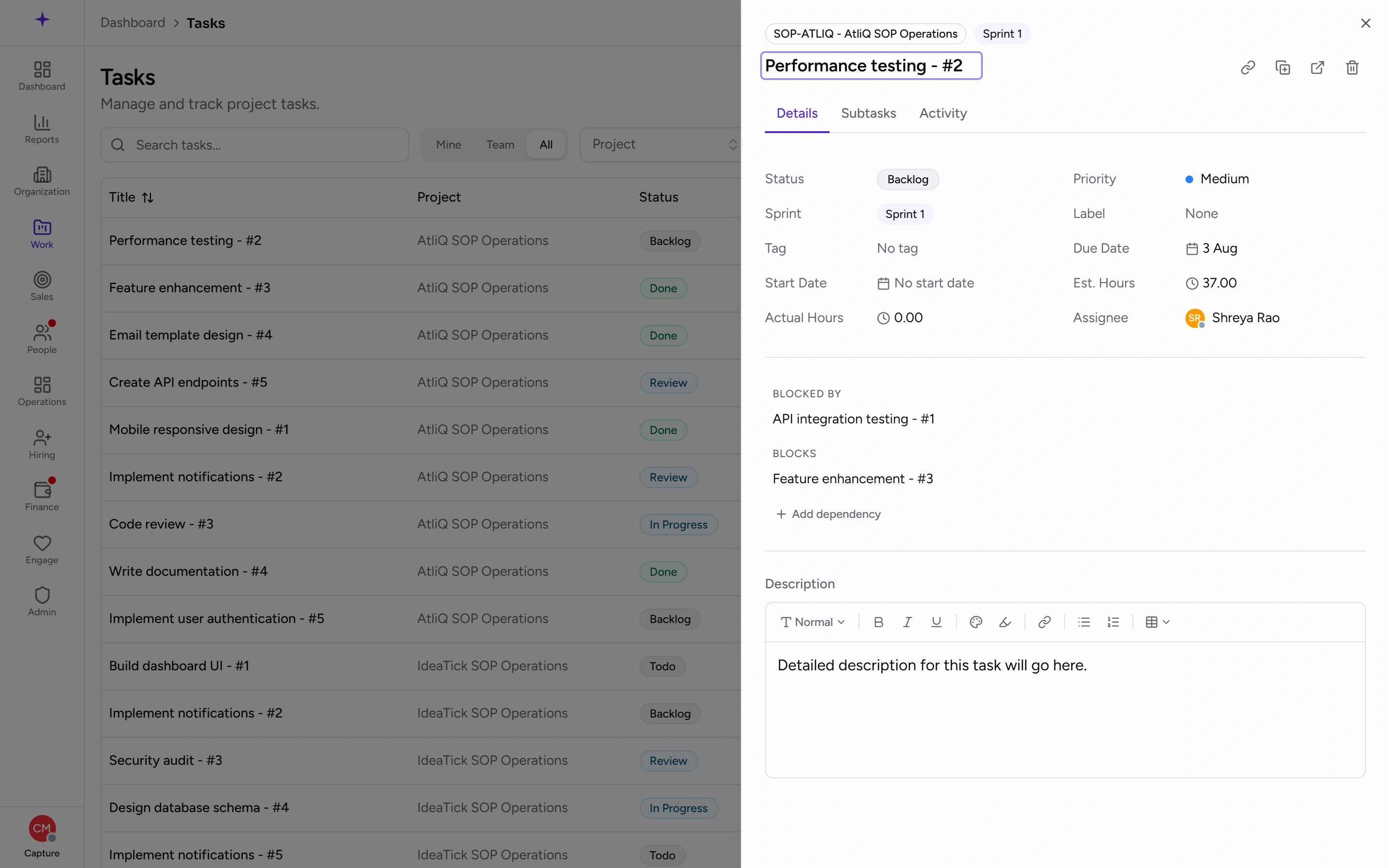Change the Backlog status in details
The height and width of the screenshot is (868, 1389).
[x=908, y=179]
